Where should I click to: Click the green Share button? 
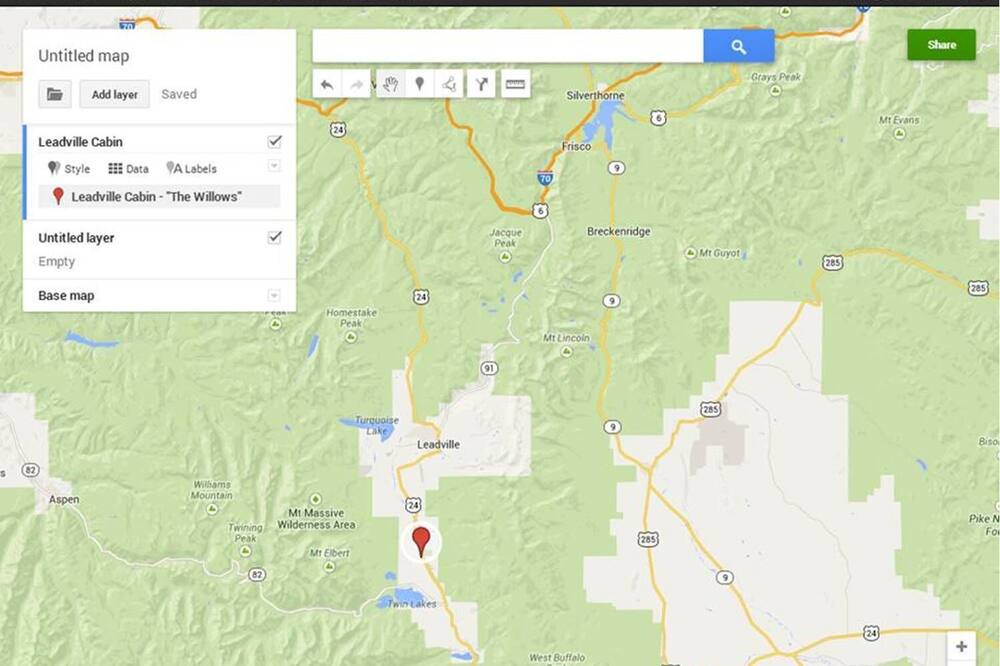pyautogui.click(x=941, y=45)
